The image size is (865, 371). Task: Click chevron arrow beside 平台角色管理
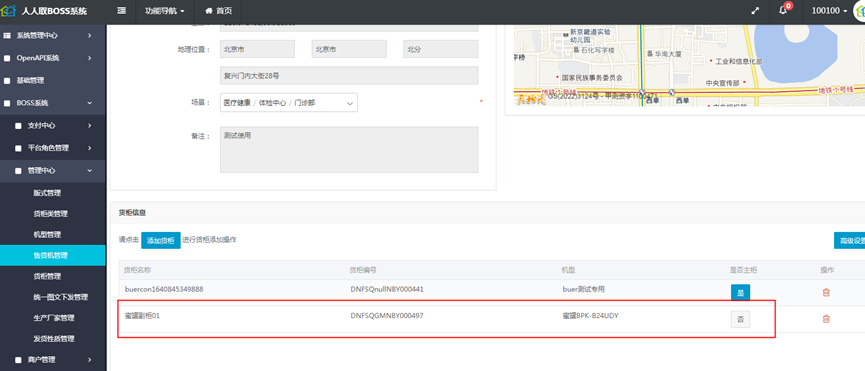(89, 148)
